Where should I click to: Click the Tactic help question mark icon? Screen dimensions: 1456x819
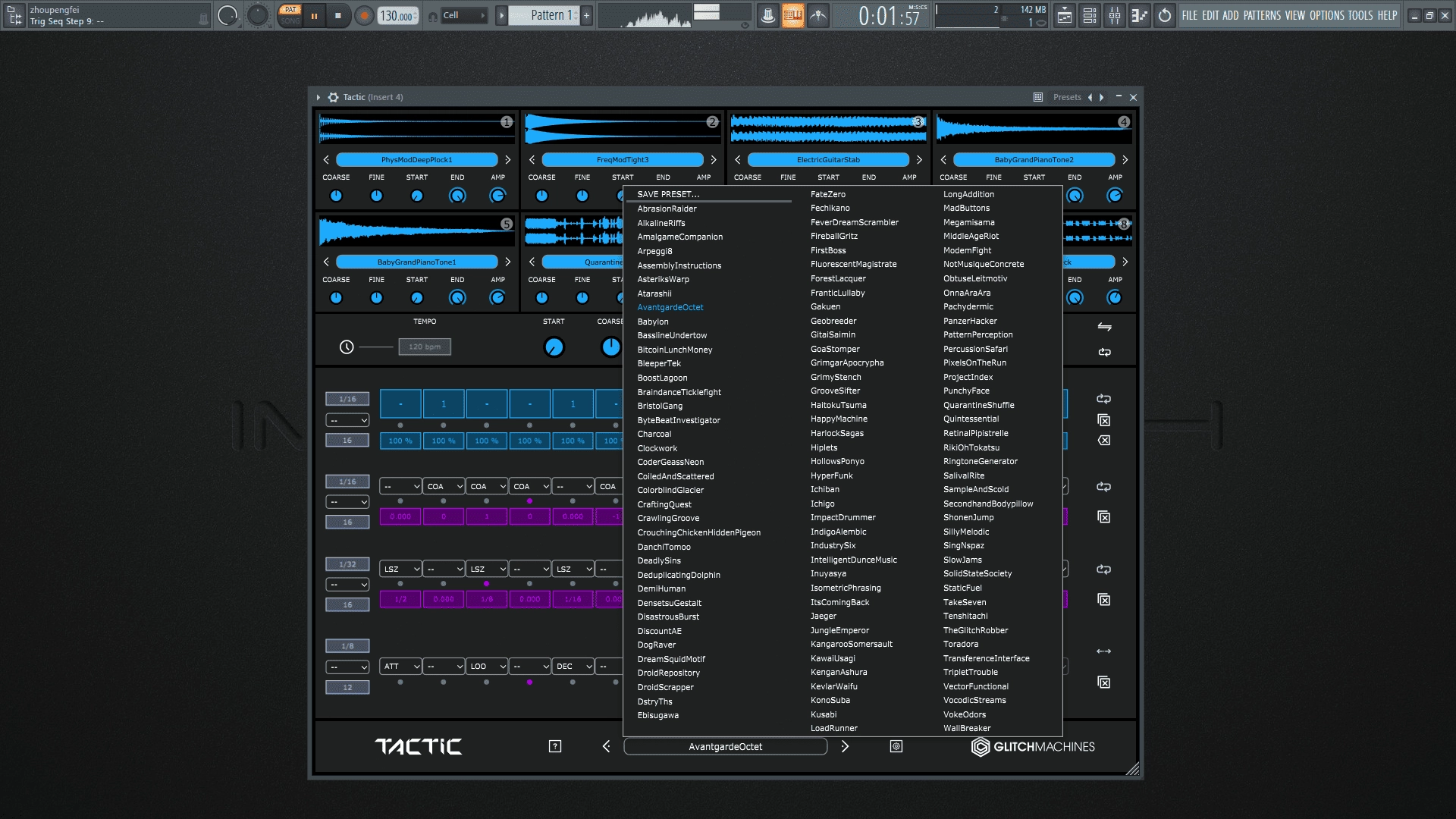click(x=555, y=746)
